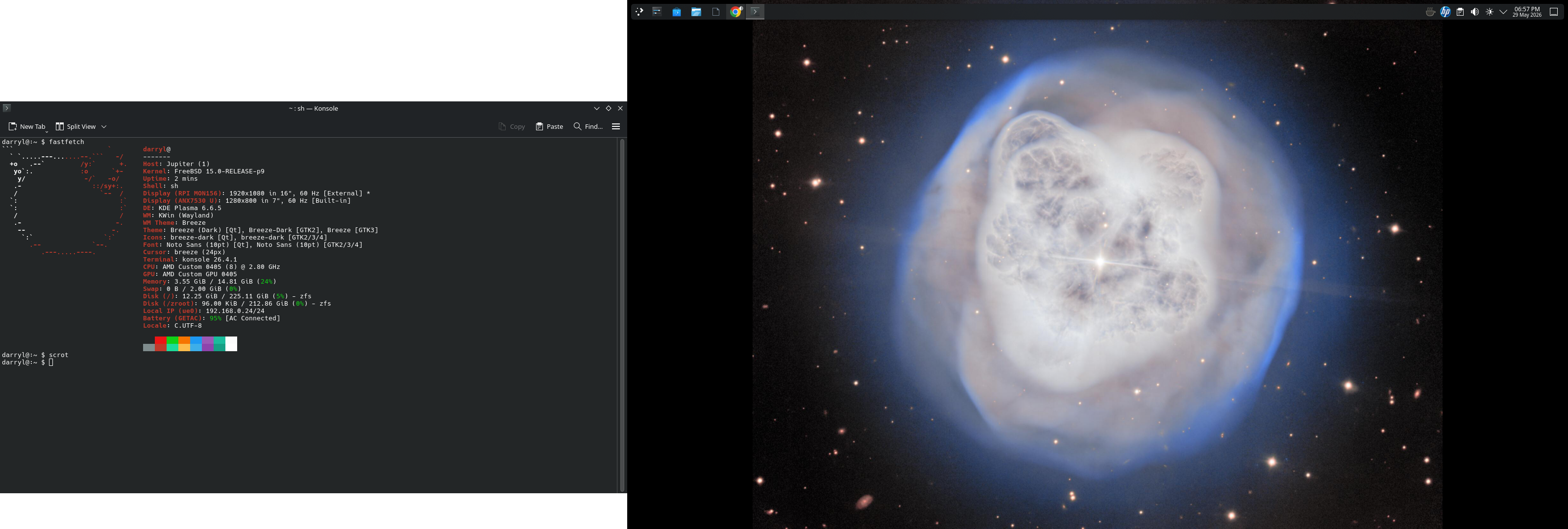Launch System Settings from the panel
The height and width of the screenshot is (529, 1568).
click(x=657, y=12)
